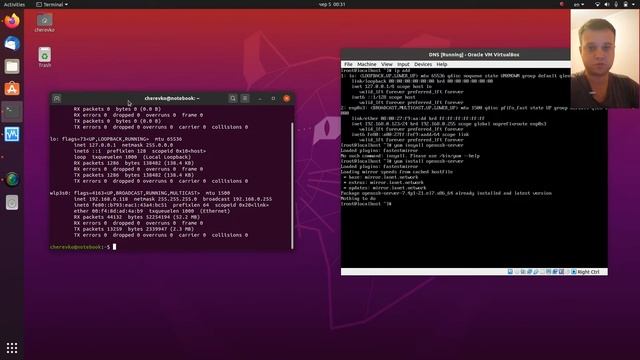The height and width of the screenshot is (360, 640).
Task: Open the Terminal hamburger menu
Action: 245,98
